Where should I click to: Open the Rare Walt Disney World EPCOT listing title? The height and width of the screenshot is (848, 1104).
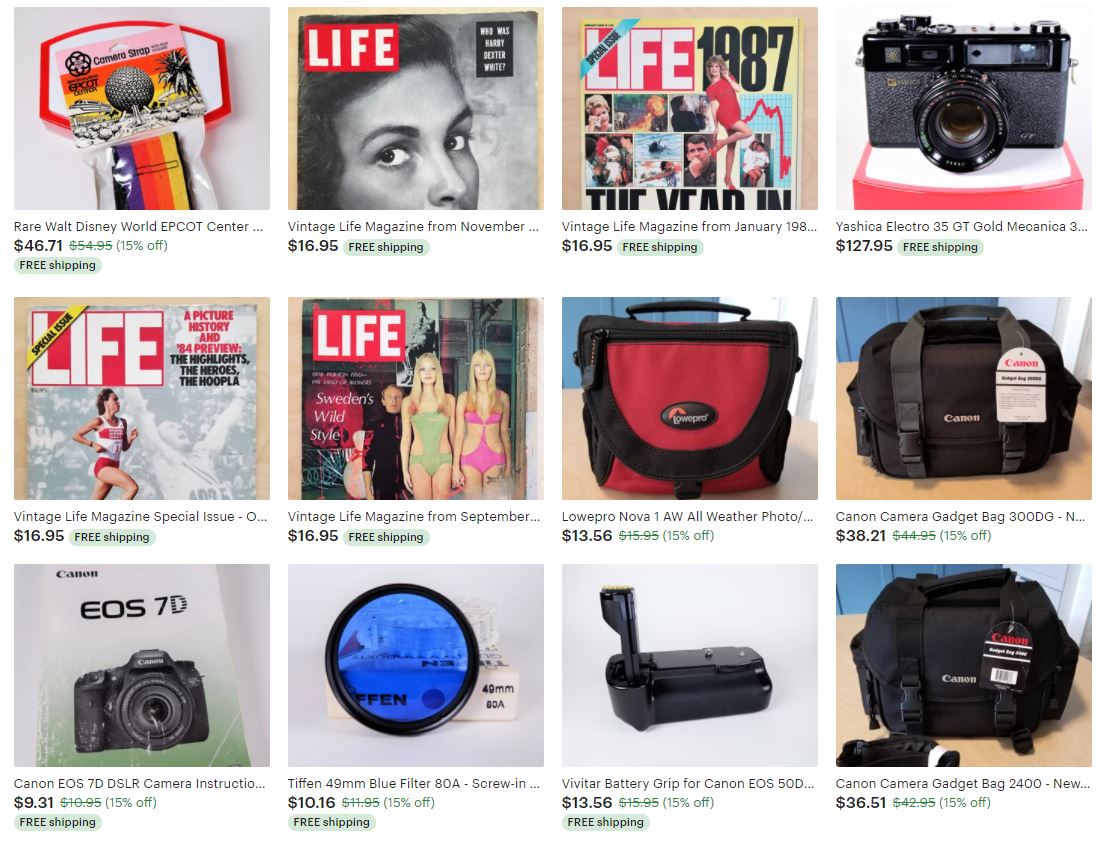tap(138, 227)
